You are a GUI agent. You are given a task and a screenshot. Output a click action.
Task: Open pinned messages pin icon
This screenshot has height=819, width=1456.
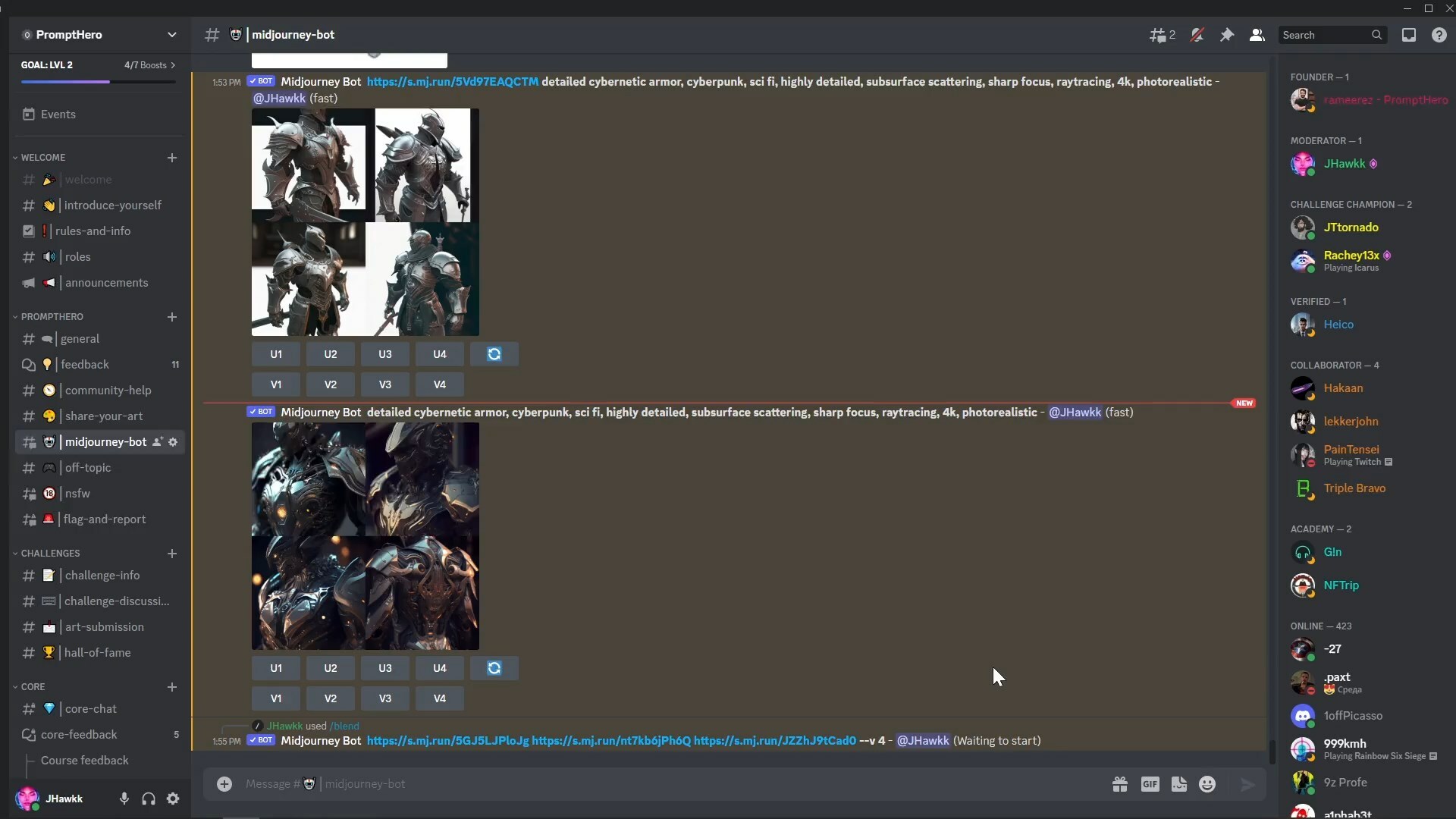[1227, 35]
